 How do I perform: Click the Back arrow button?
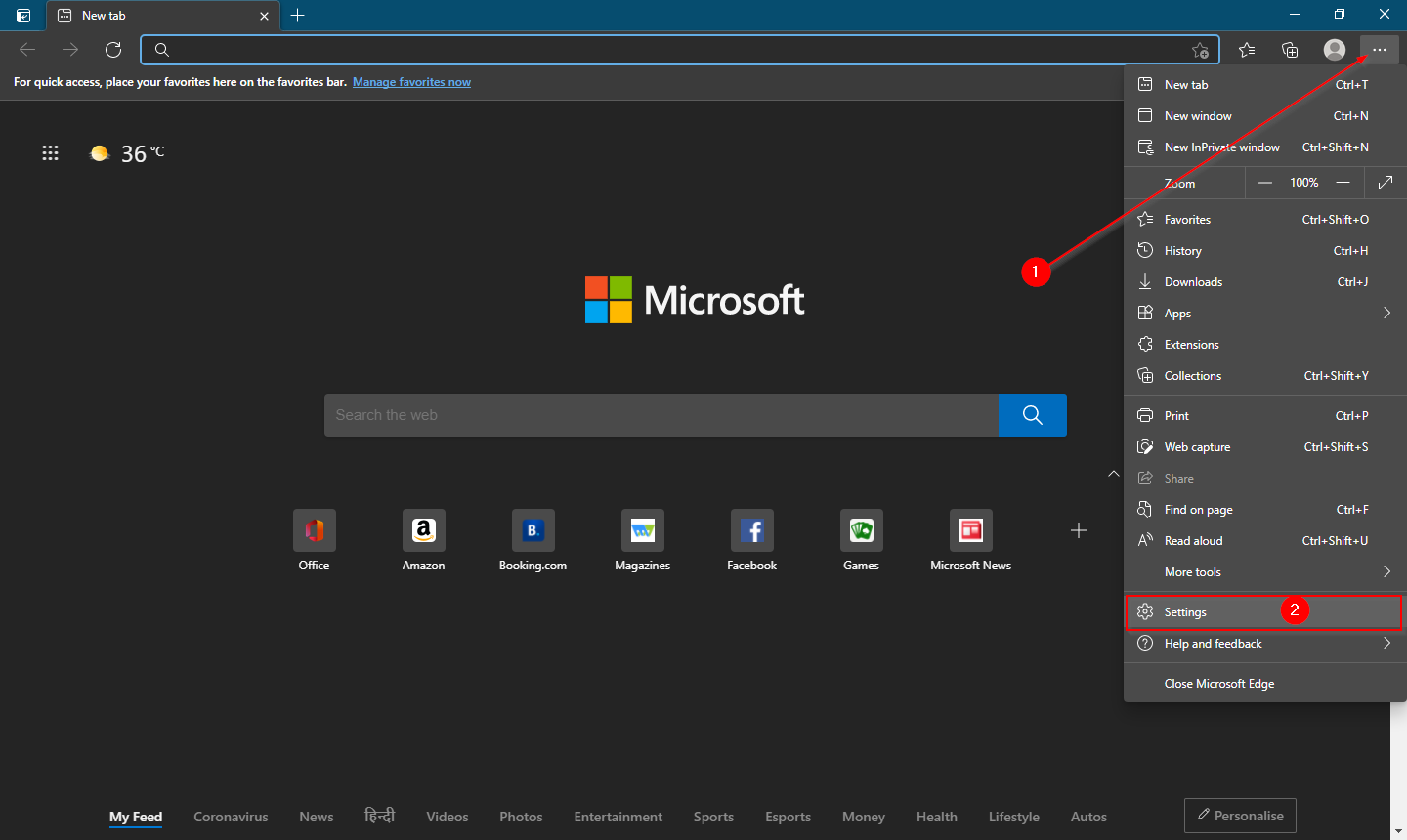[x=27, y=50]
